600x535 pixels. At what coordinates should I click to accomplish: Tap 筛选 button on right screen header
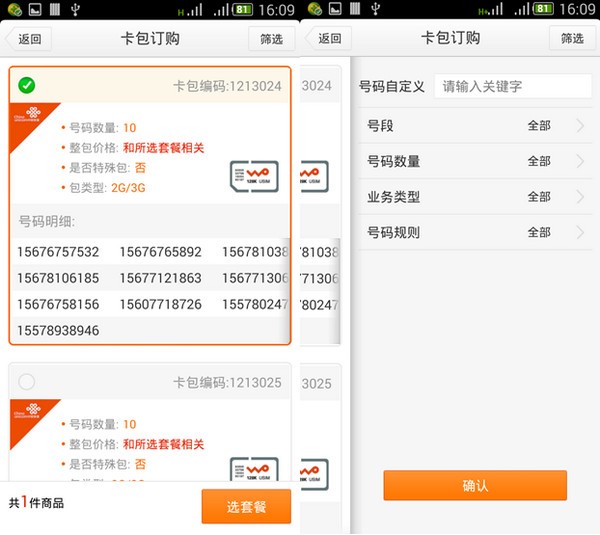point(572,38)
